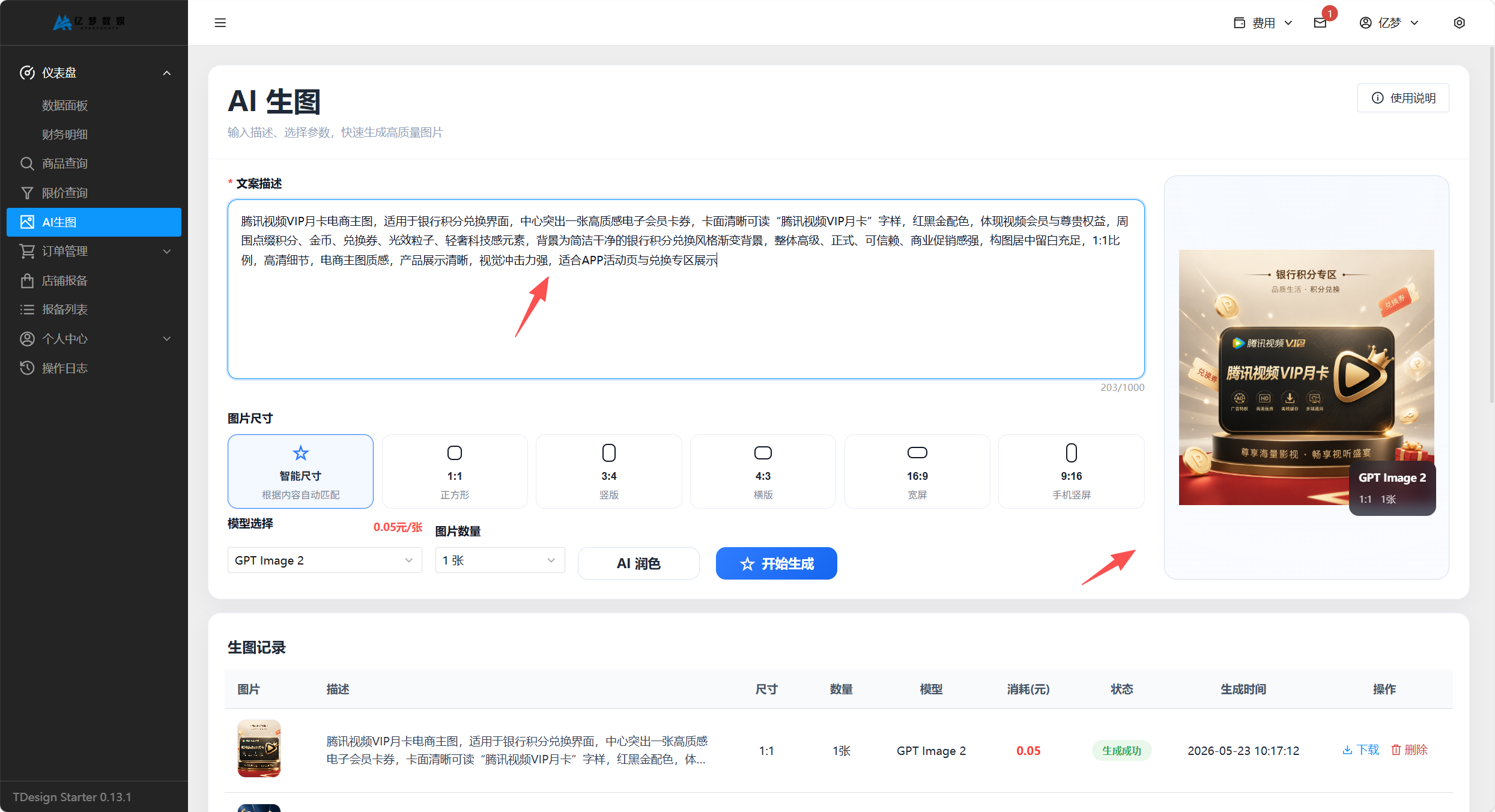Click the 个人中心 user icon
This screenshot has width=1495, height=812.
click(27, 339)
